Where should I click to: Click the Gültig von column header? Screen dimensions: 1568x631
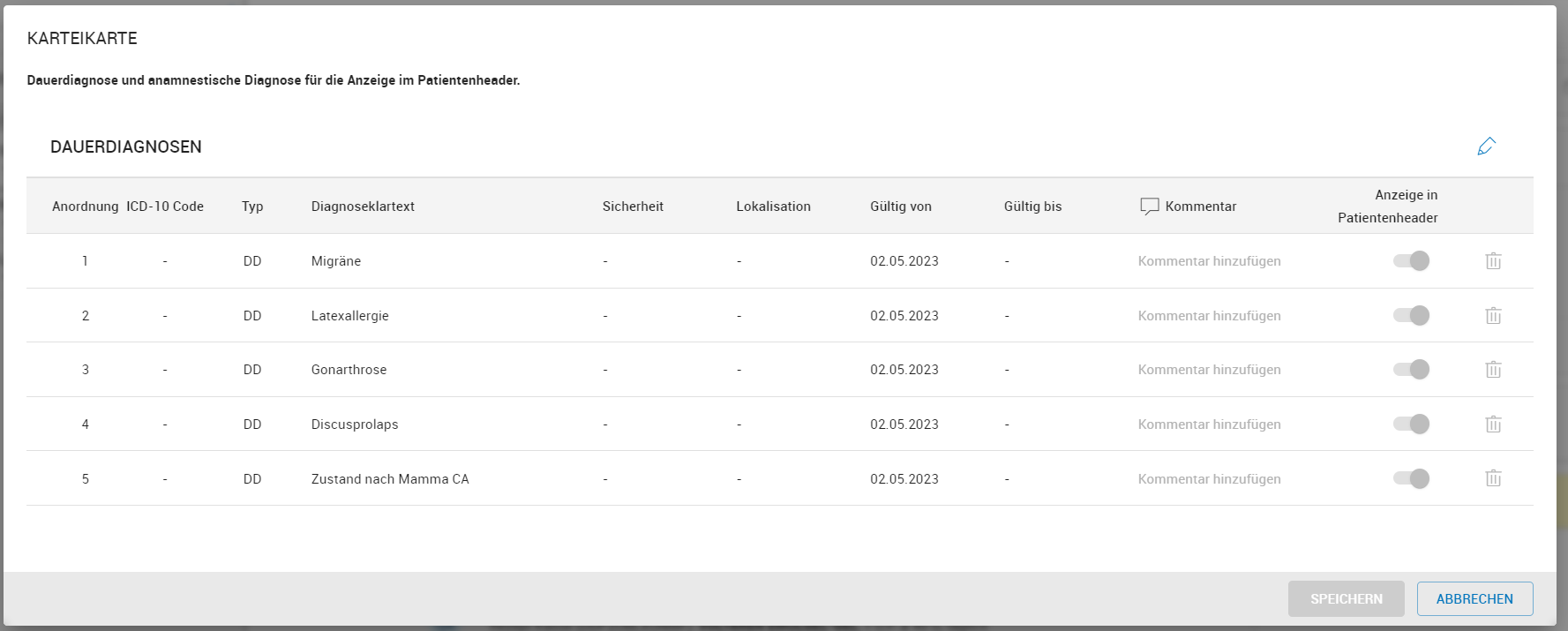click(900, 207)
